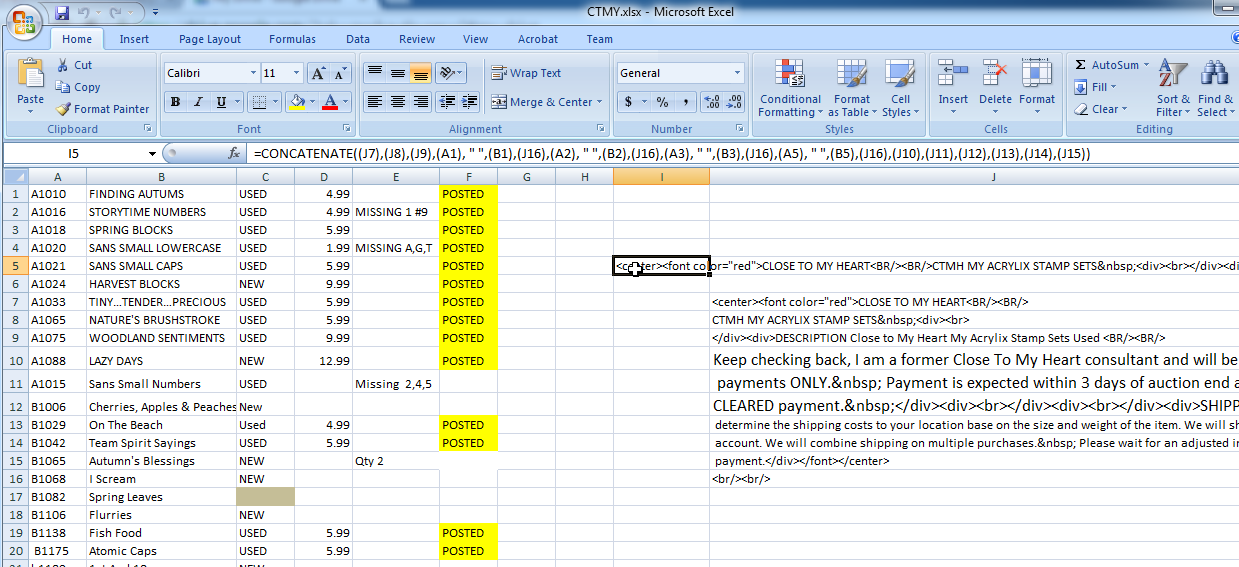Select cell containing LAZY DAYS

tap(161, 361)
